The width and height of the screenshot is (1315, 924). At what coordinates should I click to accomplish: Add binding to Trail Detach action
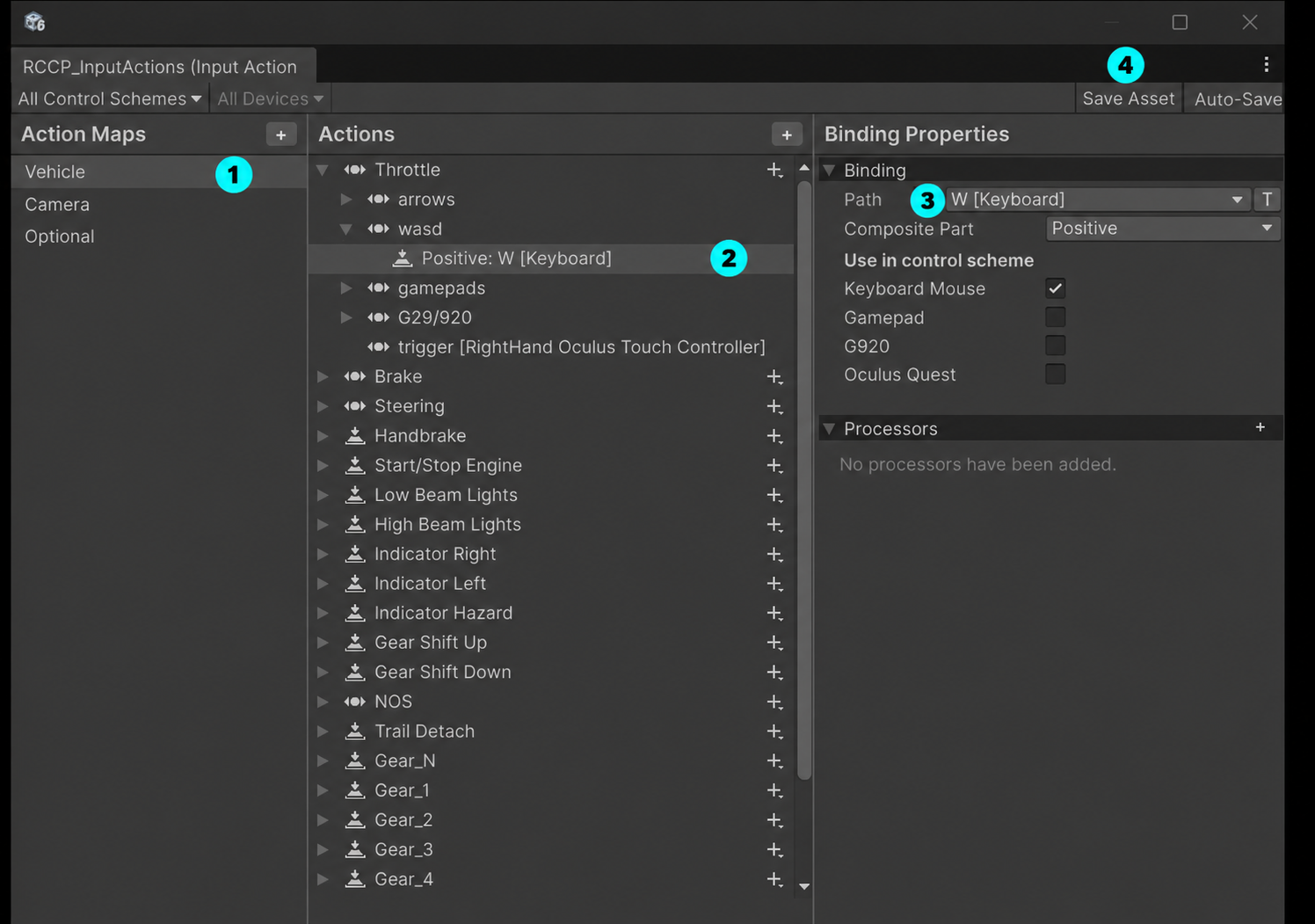[774, 731]
